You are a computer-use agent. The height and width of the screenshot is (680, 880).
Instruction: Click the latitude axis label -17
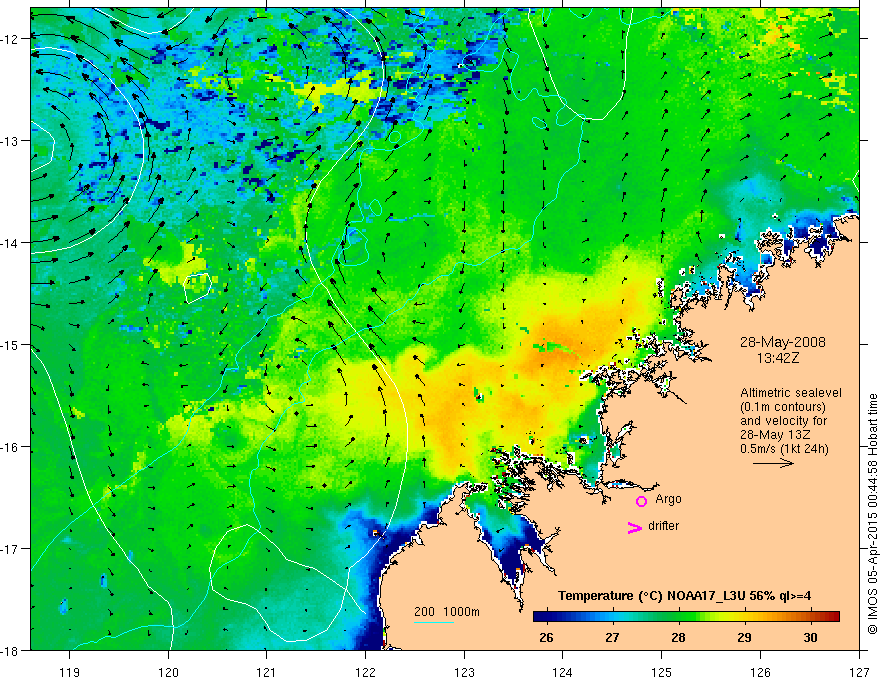10,549
